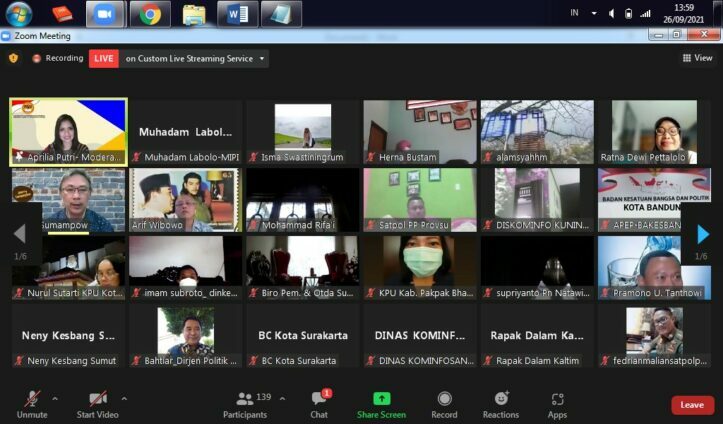The height and width of the screenshot is (424, 723).
Task: Select Isma Swastiningrum's video tile
Action: click(302, 132)
